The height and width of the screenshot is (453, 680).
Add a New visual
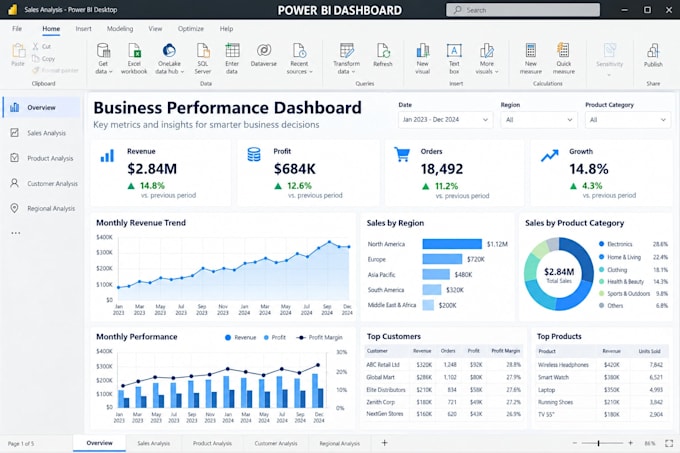[422, 59]
